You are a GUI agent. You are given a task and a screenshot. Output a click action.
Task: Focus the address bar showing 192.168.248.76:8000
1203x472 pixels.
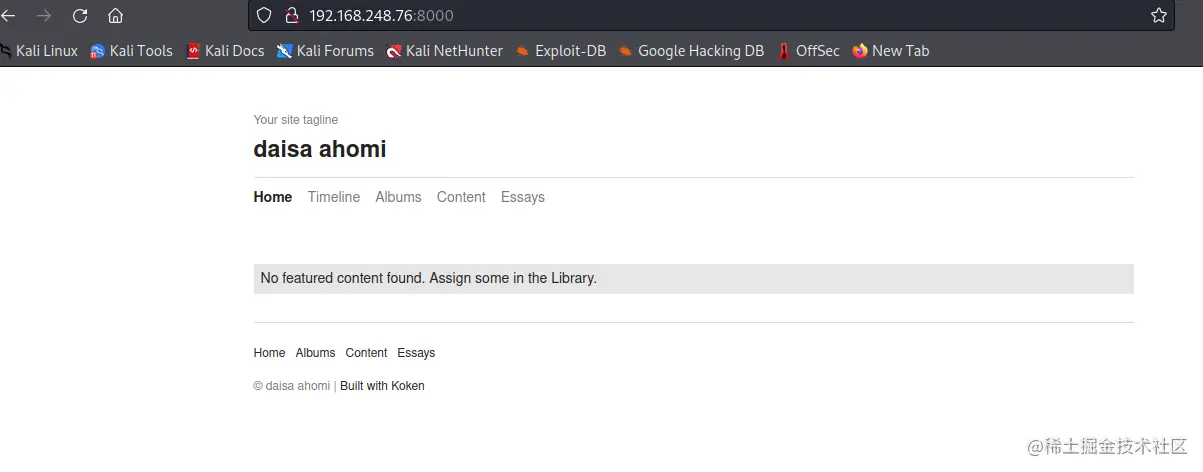pyautogui.click(x=711, y=15)
